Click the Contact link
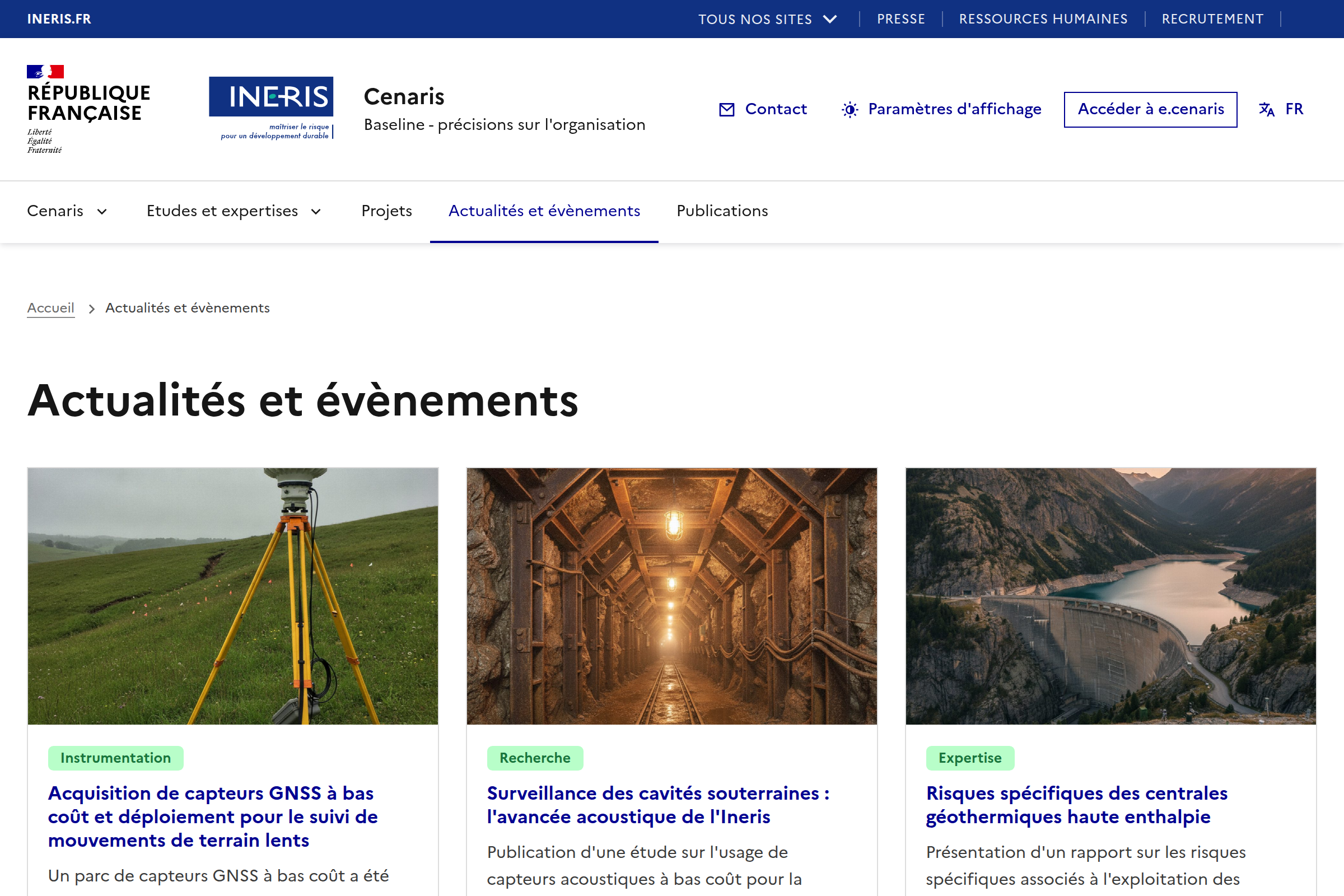The height and width of the screenshot is (896, 1344). click(x=762, y=109)
